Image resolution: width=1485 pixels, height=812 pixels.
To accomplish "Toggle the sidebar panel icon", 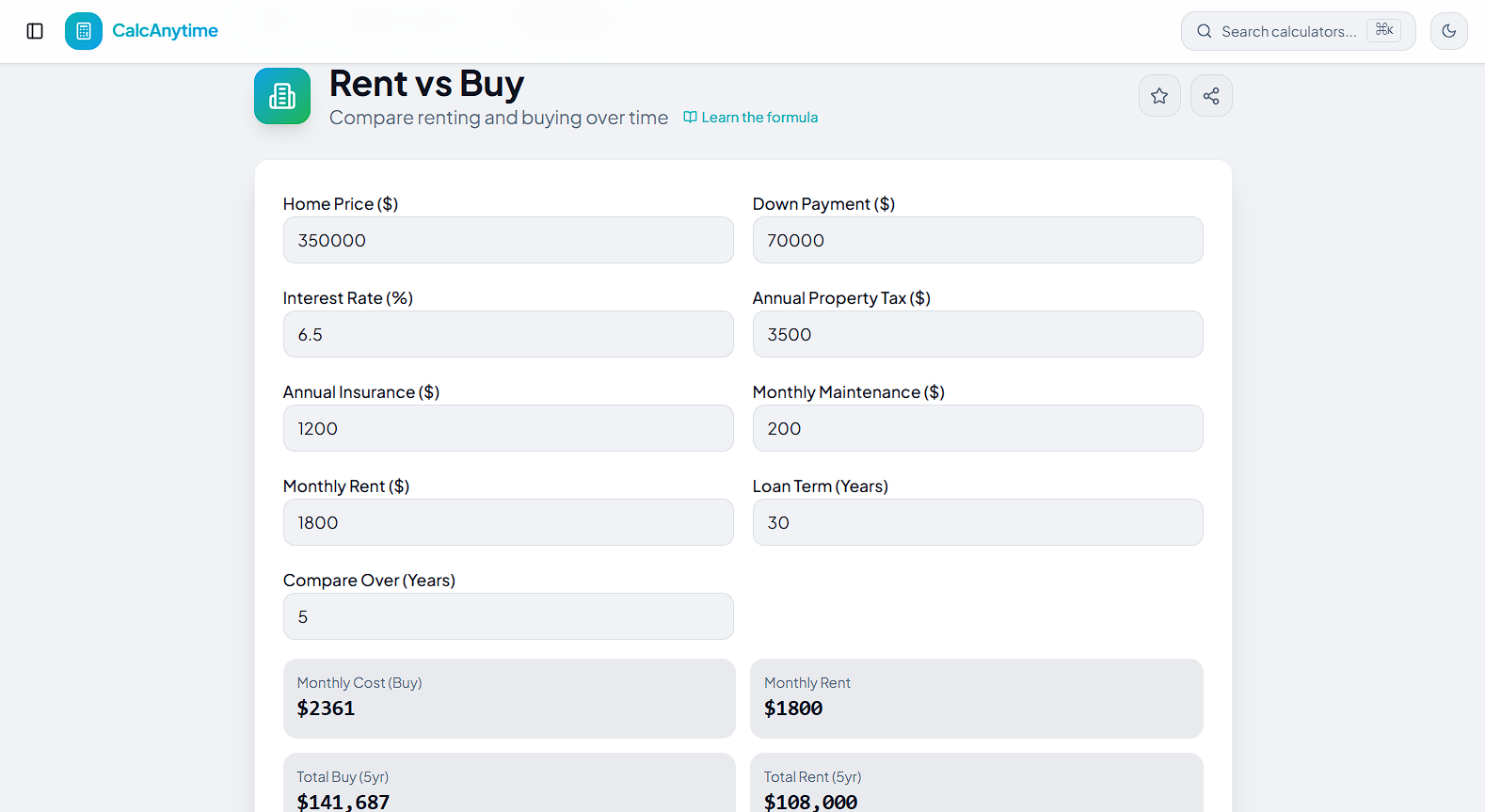I will pos(35,31).
